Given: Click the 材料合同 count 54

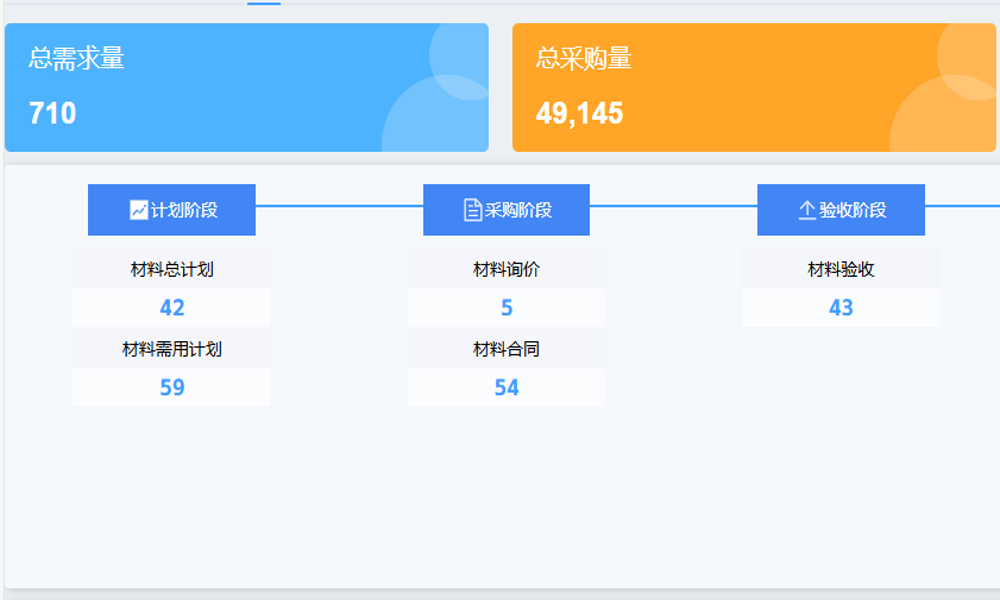Looking at the screenshot, I should pos(506,387).
